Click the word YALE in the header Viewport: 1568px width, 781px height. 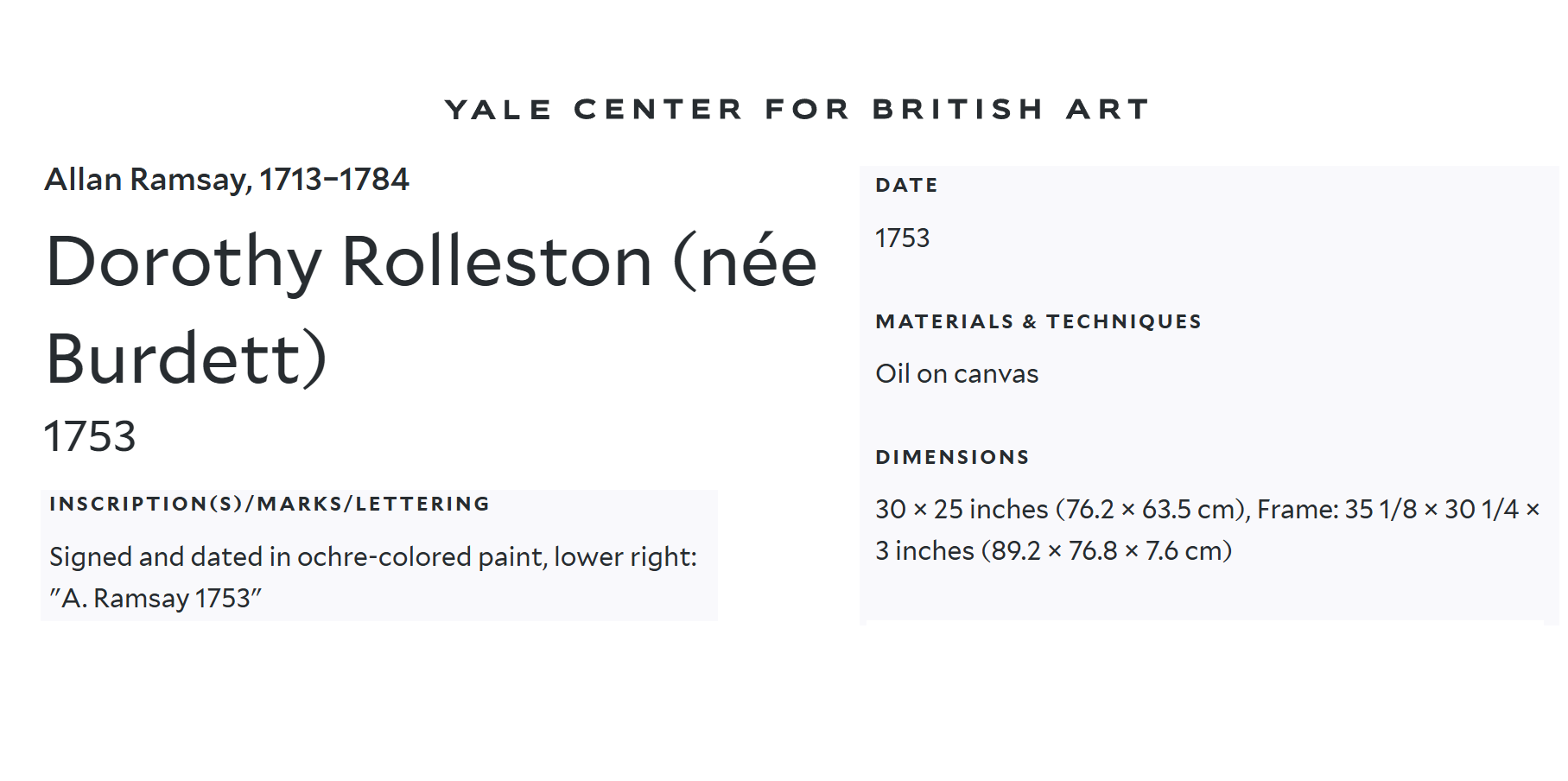pyautogui.click(x=498, y=110)
